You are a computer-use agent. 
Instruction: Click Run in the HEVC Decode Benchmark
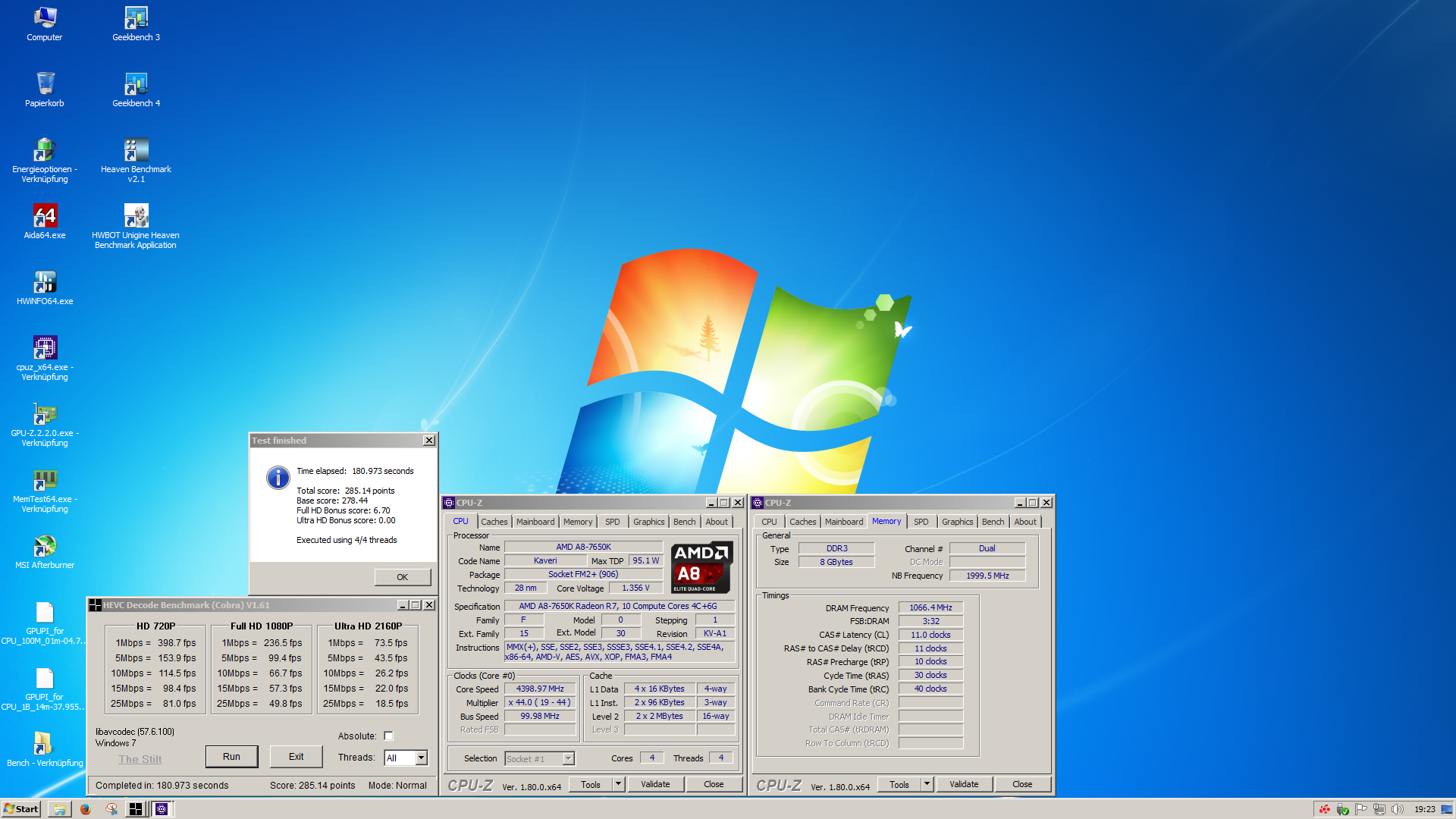(231, 757)
